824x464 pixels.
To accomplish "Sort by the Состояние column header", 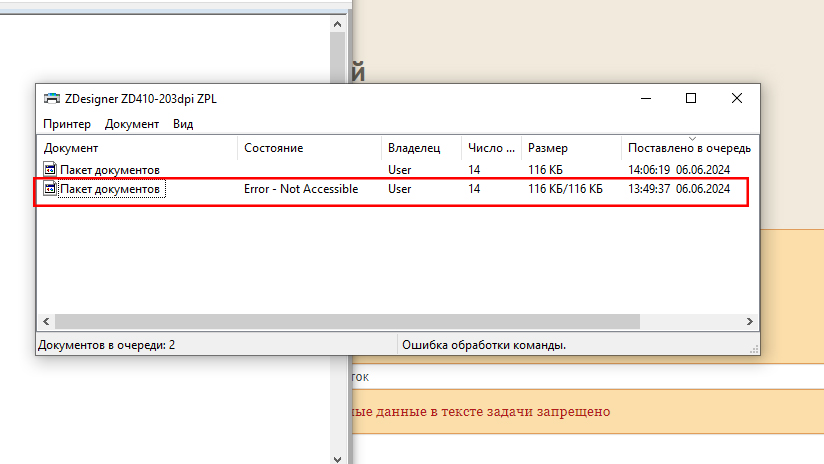I will tap(273, 148).
